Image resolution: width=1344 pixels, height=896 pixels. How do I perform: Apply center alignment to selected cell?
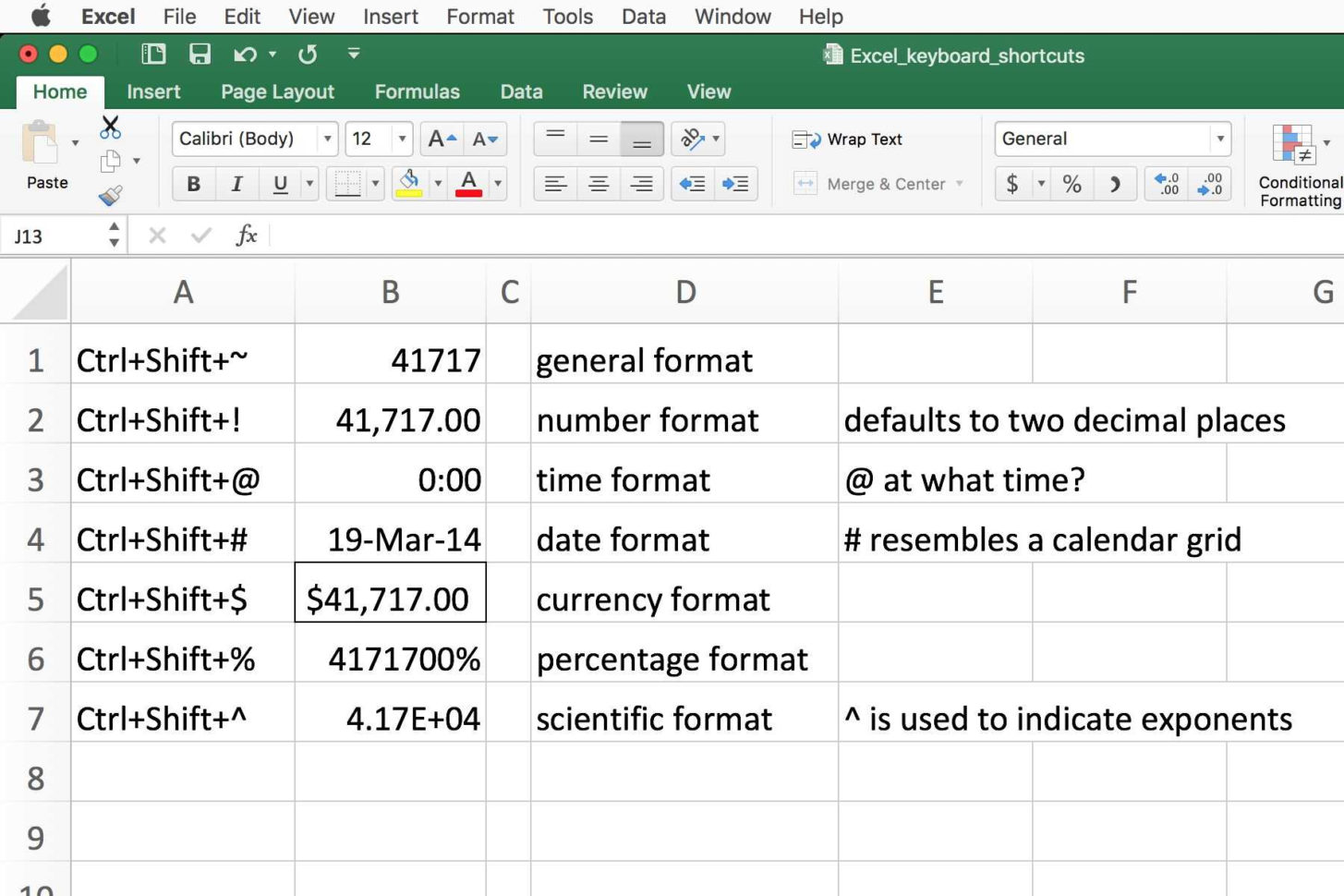click(x=598, y=183)
